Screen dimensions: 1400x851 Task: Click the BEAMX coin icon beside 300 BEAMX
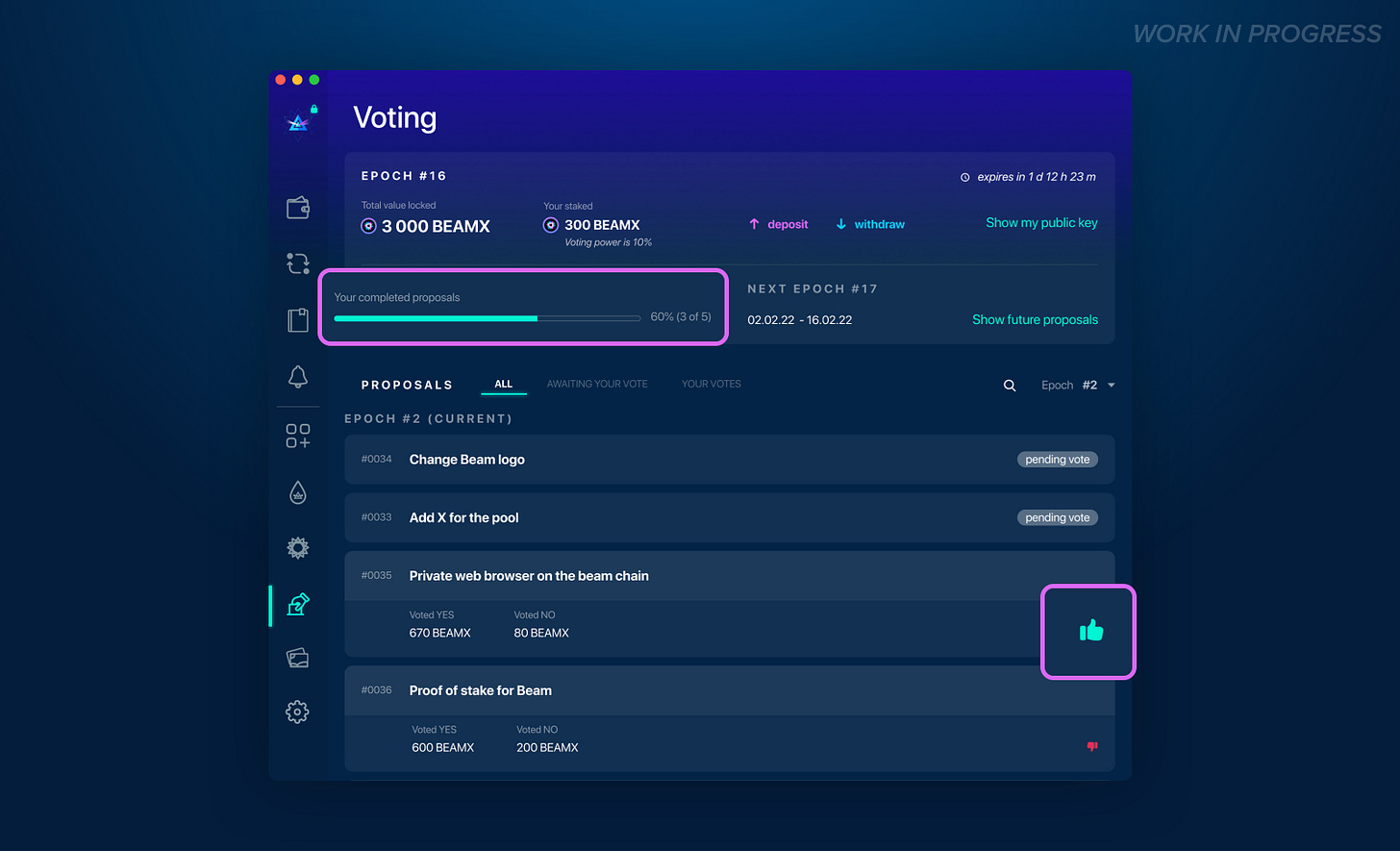coord(551,225)
